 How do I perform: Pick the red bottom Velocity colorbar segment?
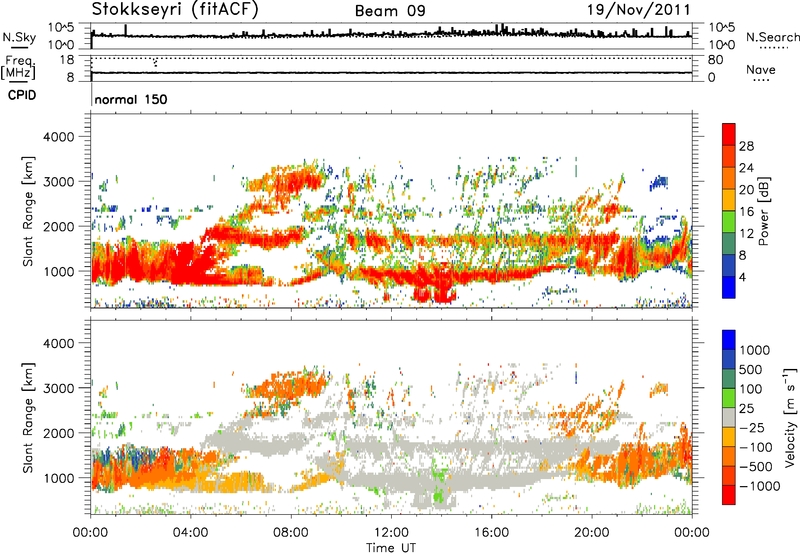pos(729,495)
